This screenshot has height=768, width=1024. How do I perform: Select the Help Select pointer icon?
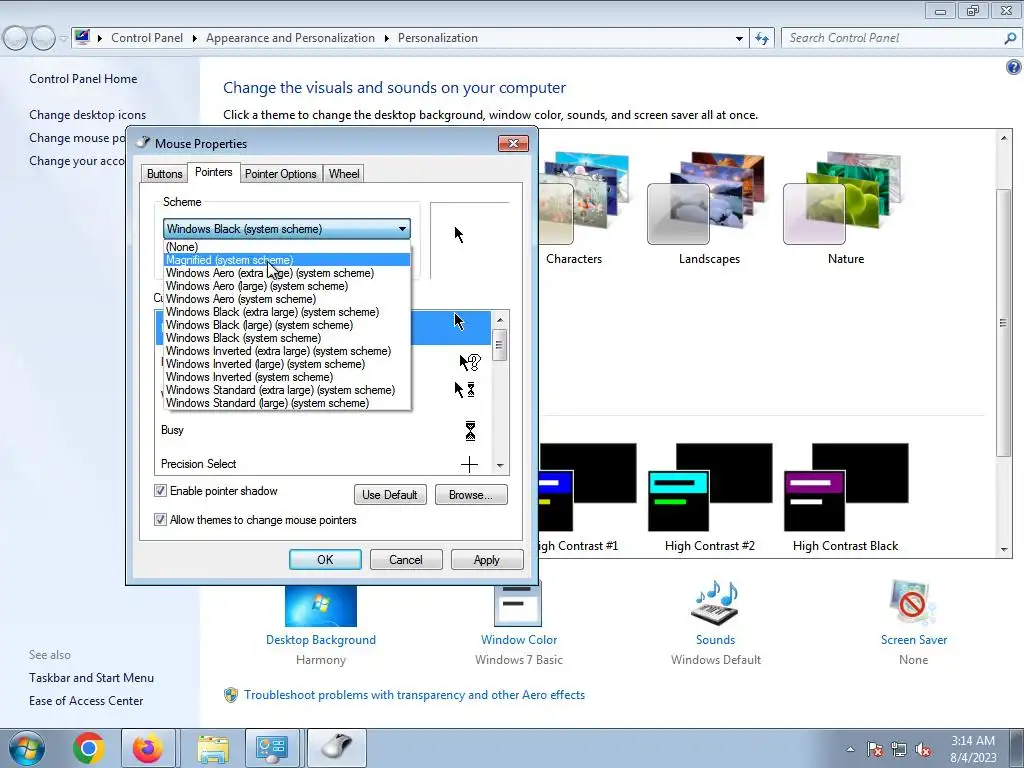pyautogui.click(x=470, y=361)
